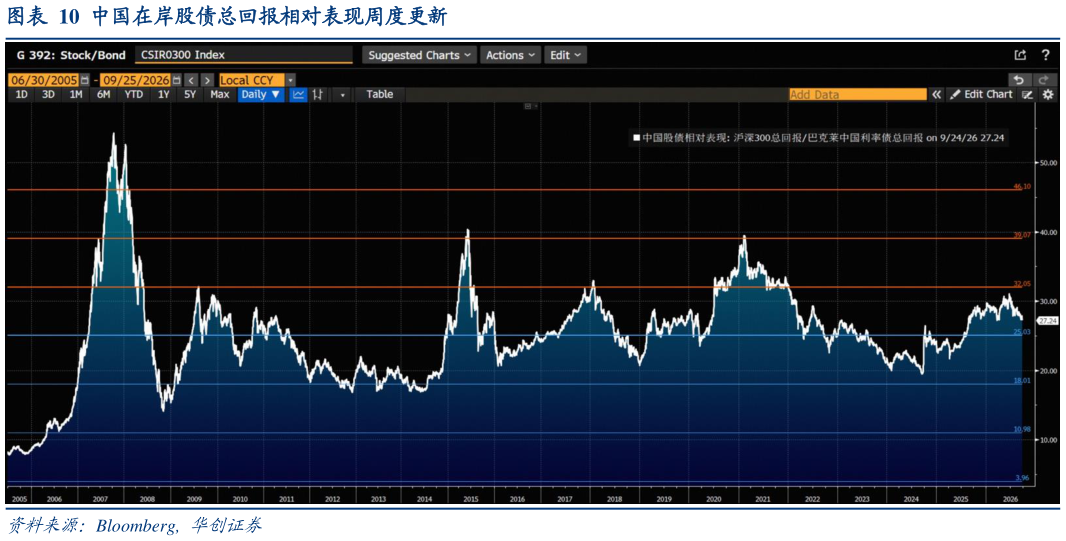
Task: Undo the last chart change
Action: [1019, 80]
